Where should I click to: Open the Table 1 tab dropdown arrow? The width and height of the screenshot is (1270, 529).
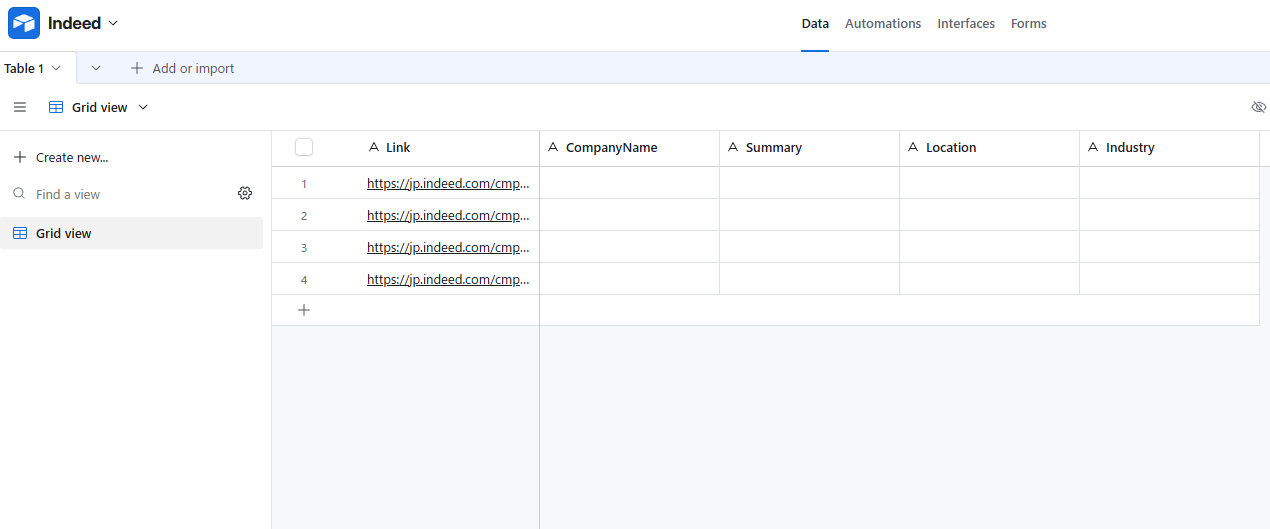[56, 68]
